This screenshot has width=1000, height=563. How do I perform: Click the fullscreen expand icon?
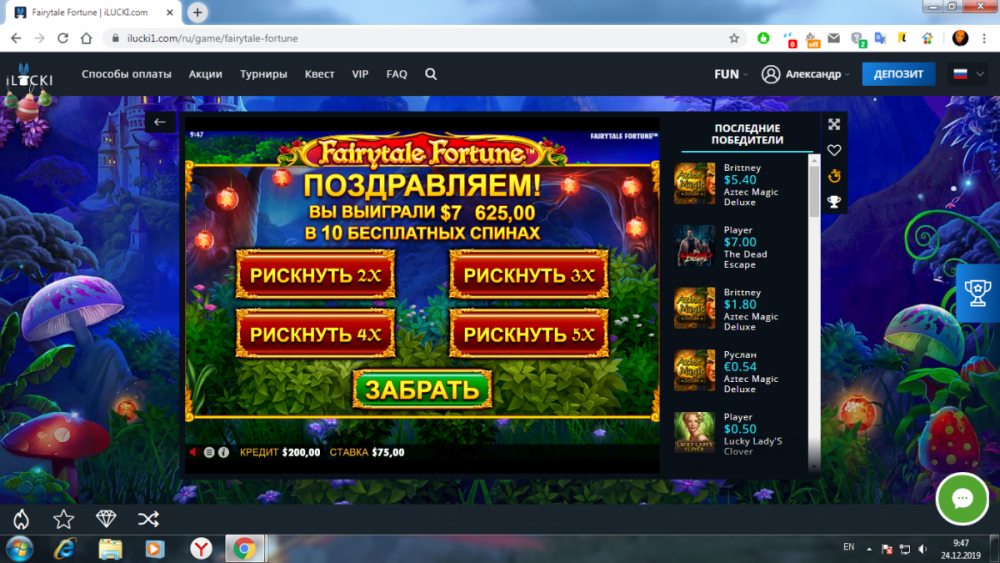click(834, 124)
